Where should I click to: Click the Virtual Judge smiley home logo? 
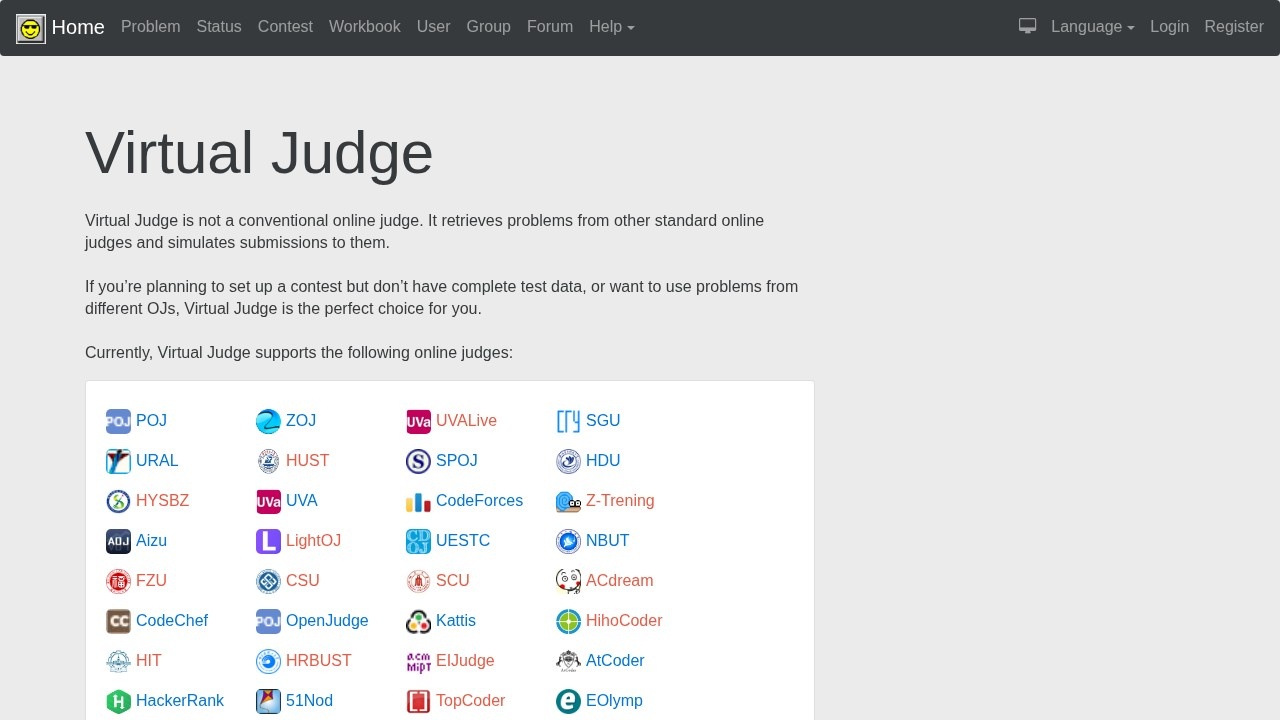tap(30, 27)
